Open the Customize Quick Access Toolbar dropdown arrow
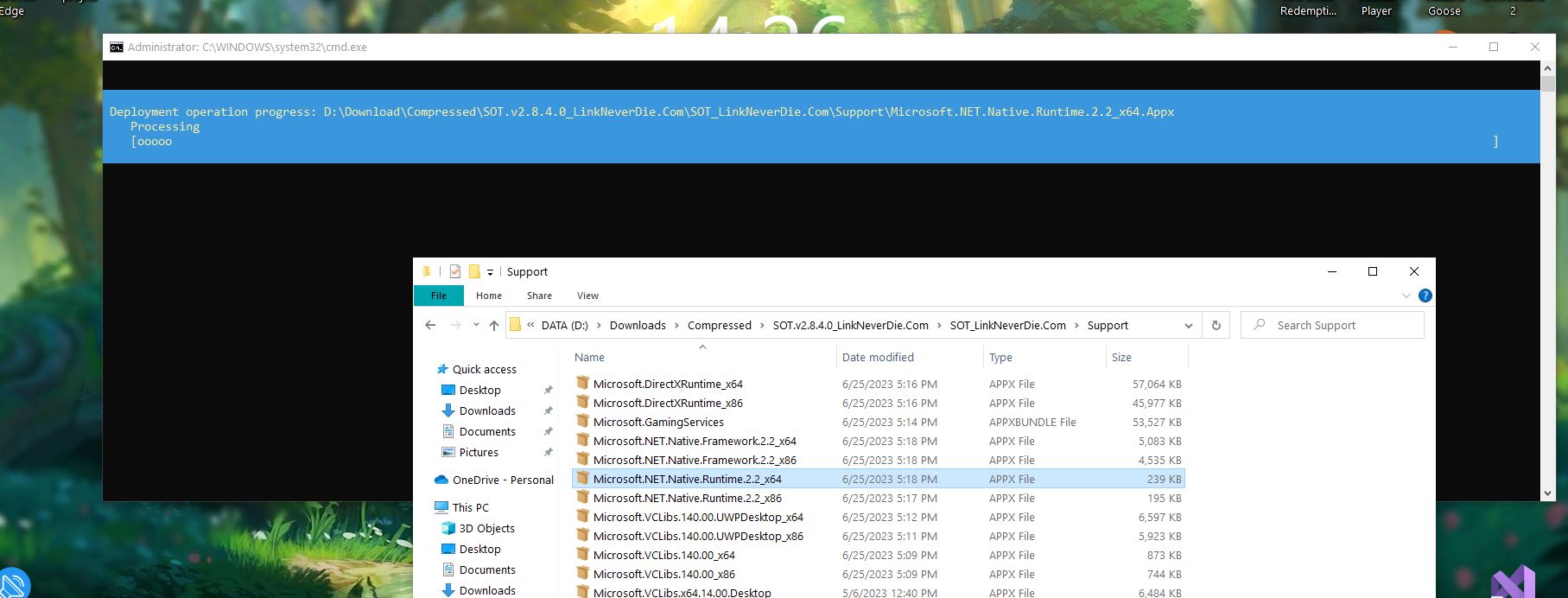The height and width of the screenshot is (598, 1568). pyautogui.click(x=490, y=272)
